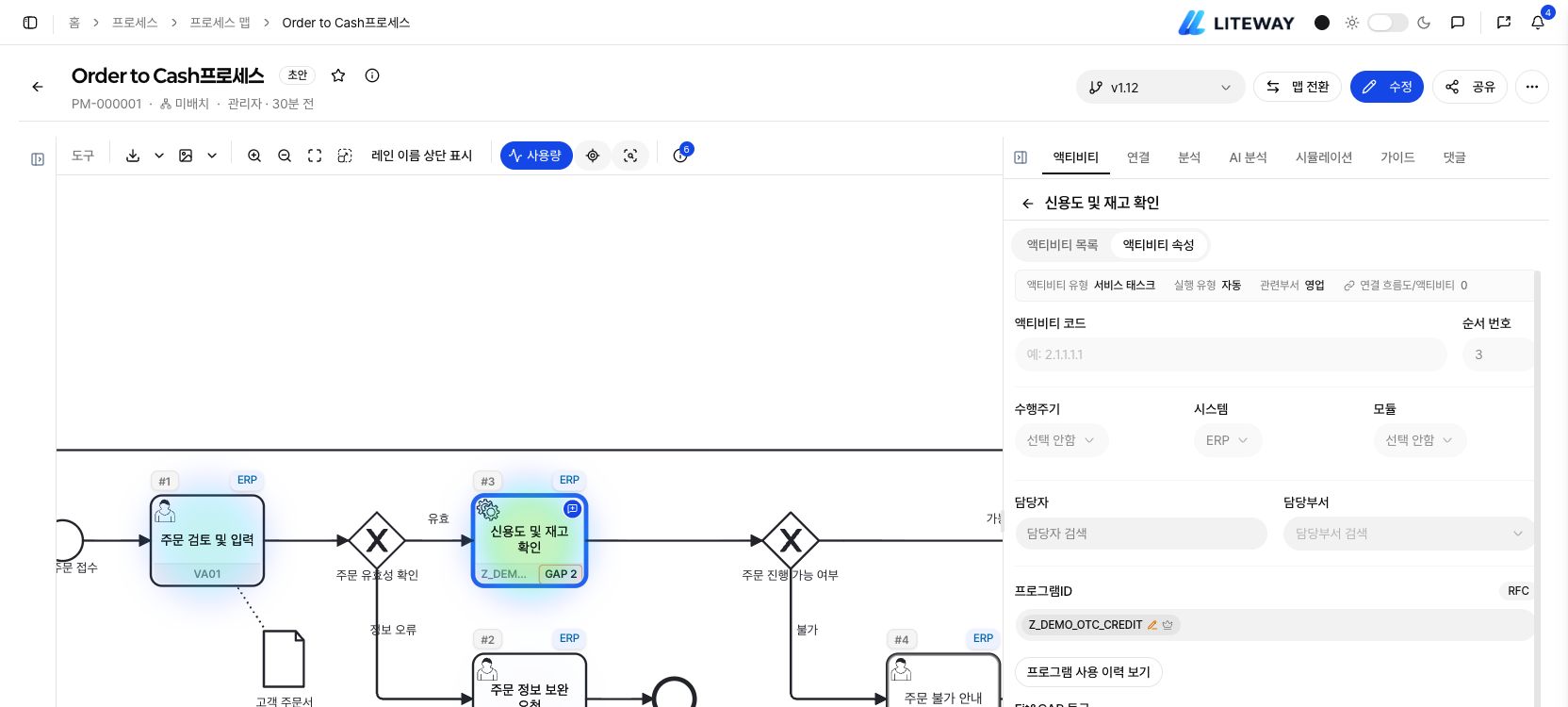Expand the image export options chevron
The height and width of the screenshot is (707, 1568).
[212, 156]
